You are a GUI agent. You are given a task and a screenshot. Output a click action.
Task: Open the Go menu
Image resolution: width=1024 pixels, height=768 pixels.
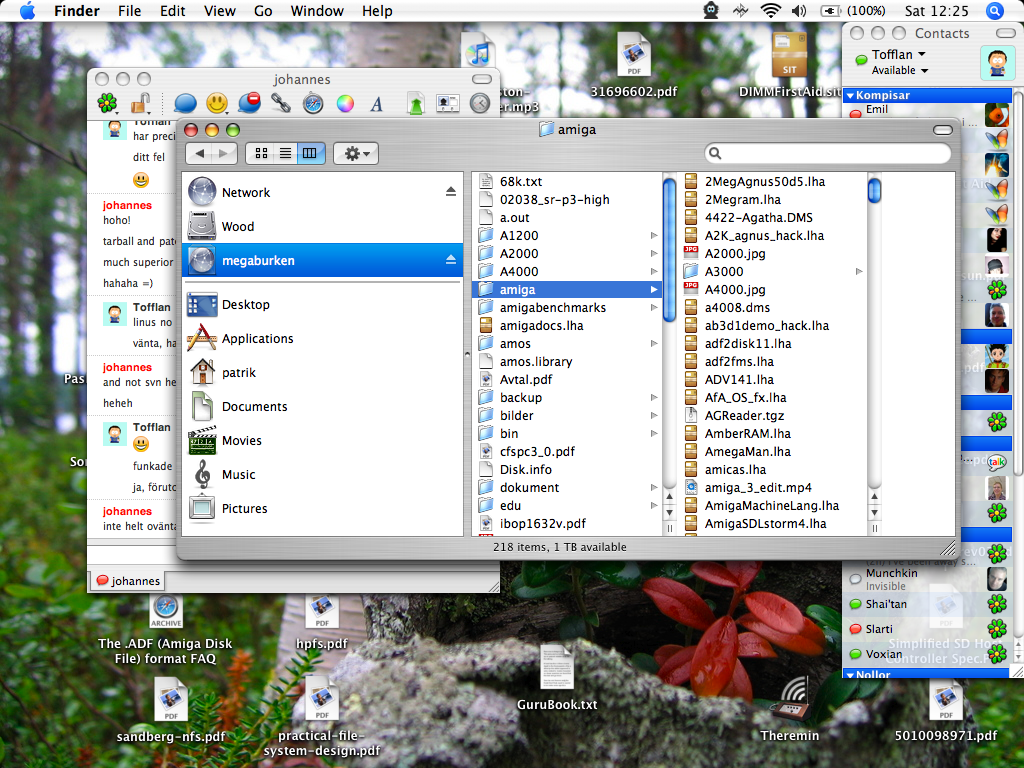pyautogui.click(x=263, y=11)
